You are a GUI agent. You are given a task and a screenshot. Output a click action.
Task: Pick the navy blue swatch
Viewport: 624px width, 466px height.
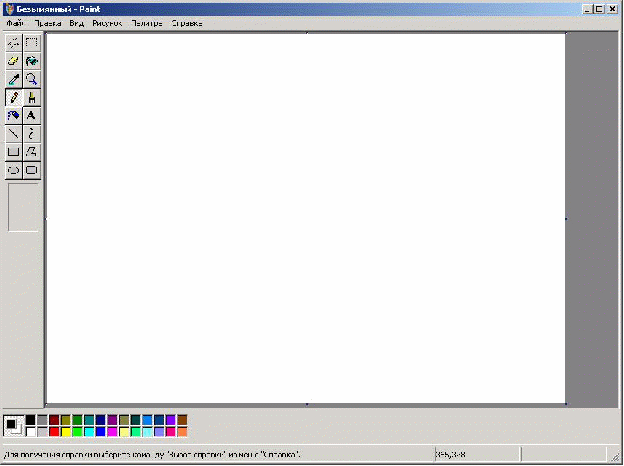tap(101, 420)
